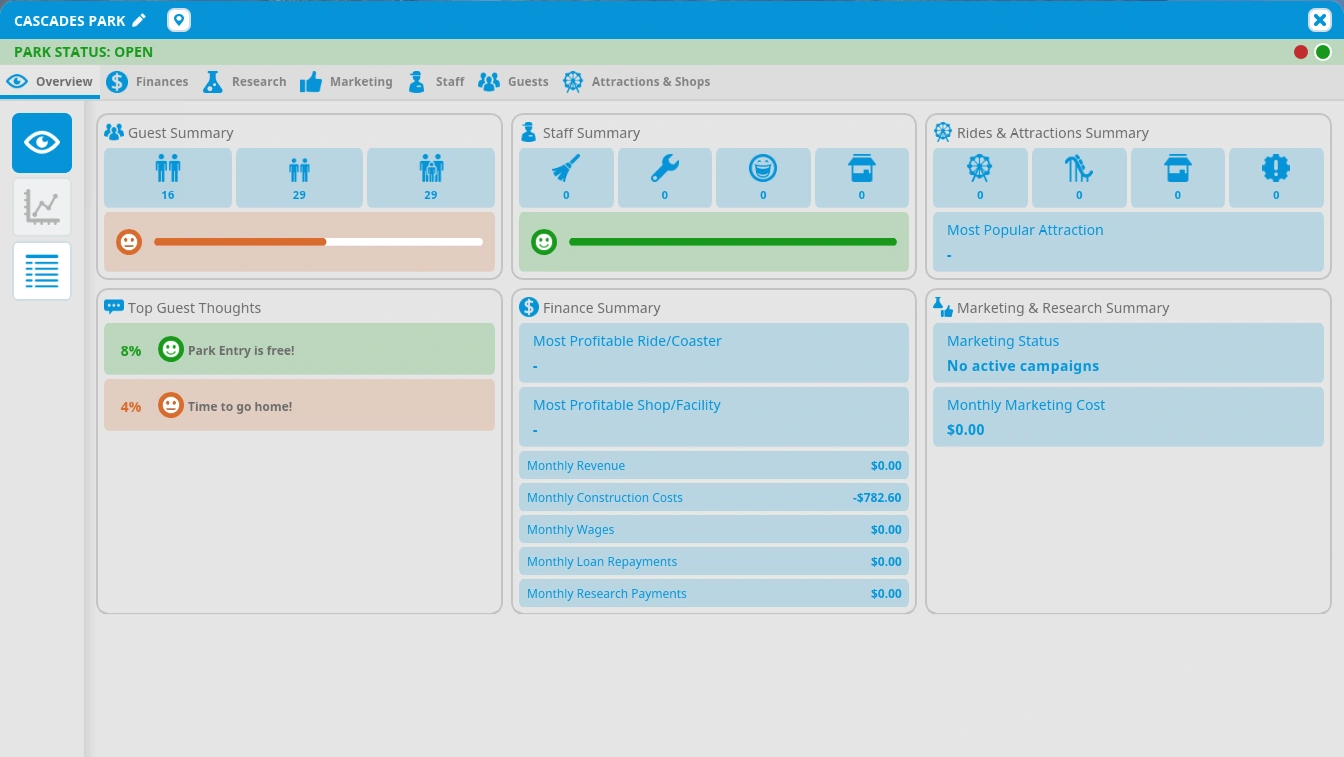The height and width of the screenshot is (757, 1344).
Task: Select the shops tile in Rides summary
Action: (1178, 178)
